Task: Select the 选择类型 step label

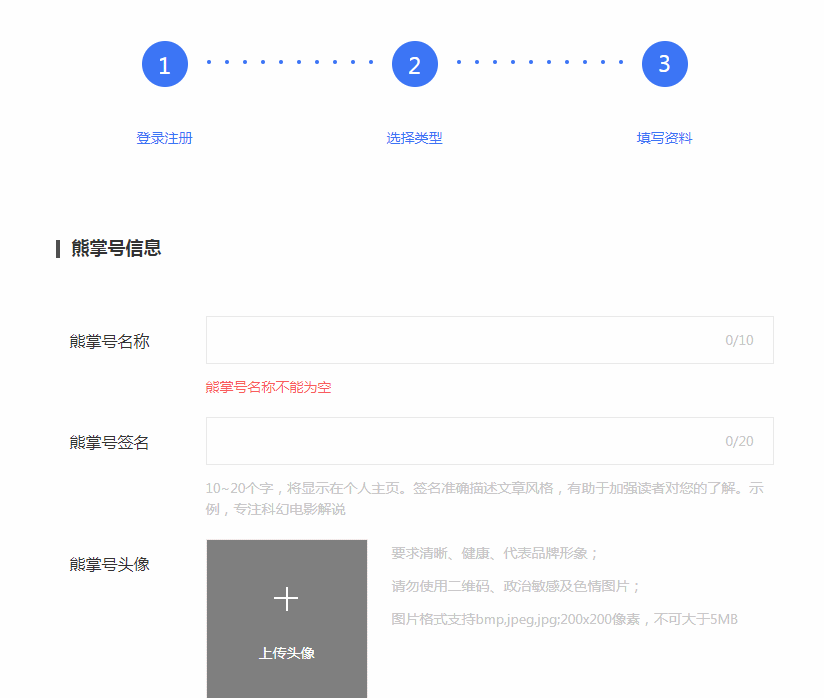Action: (x=415, y=138)
